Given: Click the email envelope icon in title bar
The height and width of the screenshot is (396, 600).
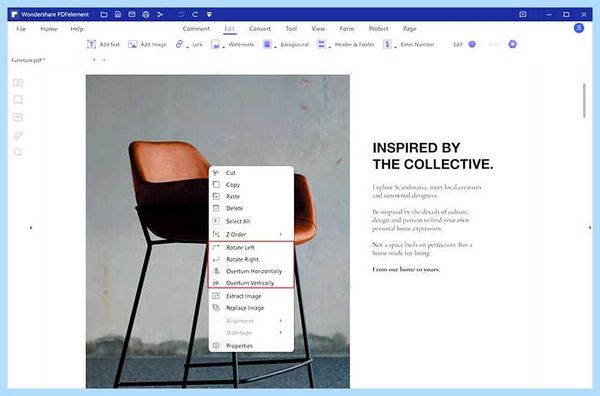Looking at the screenshot, I should (x=132, y=15).
